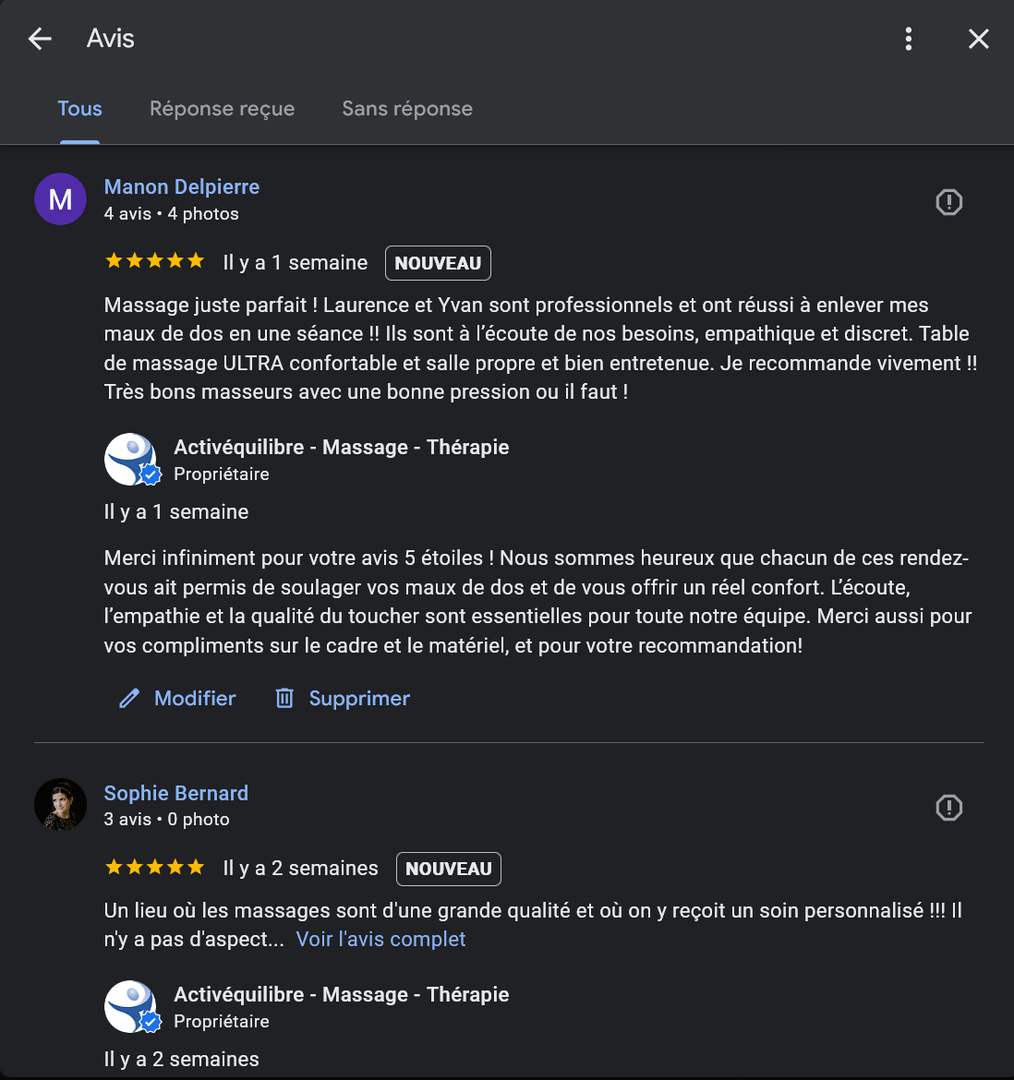The width and height of the screenshot is (1014, 1080).
Task: Click the trash icon to delete reply
Action: [x=285, y=698]
